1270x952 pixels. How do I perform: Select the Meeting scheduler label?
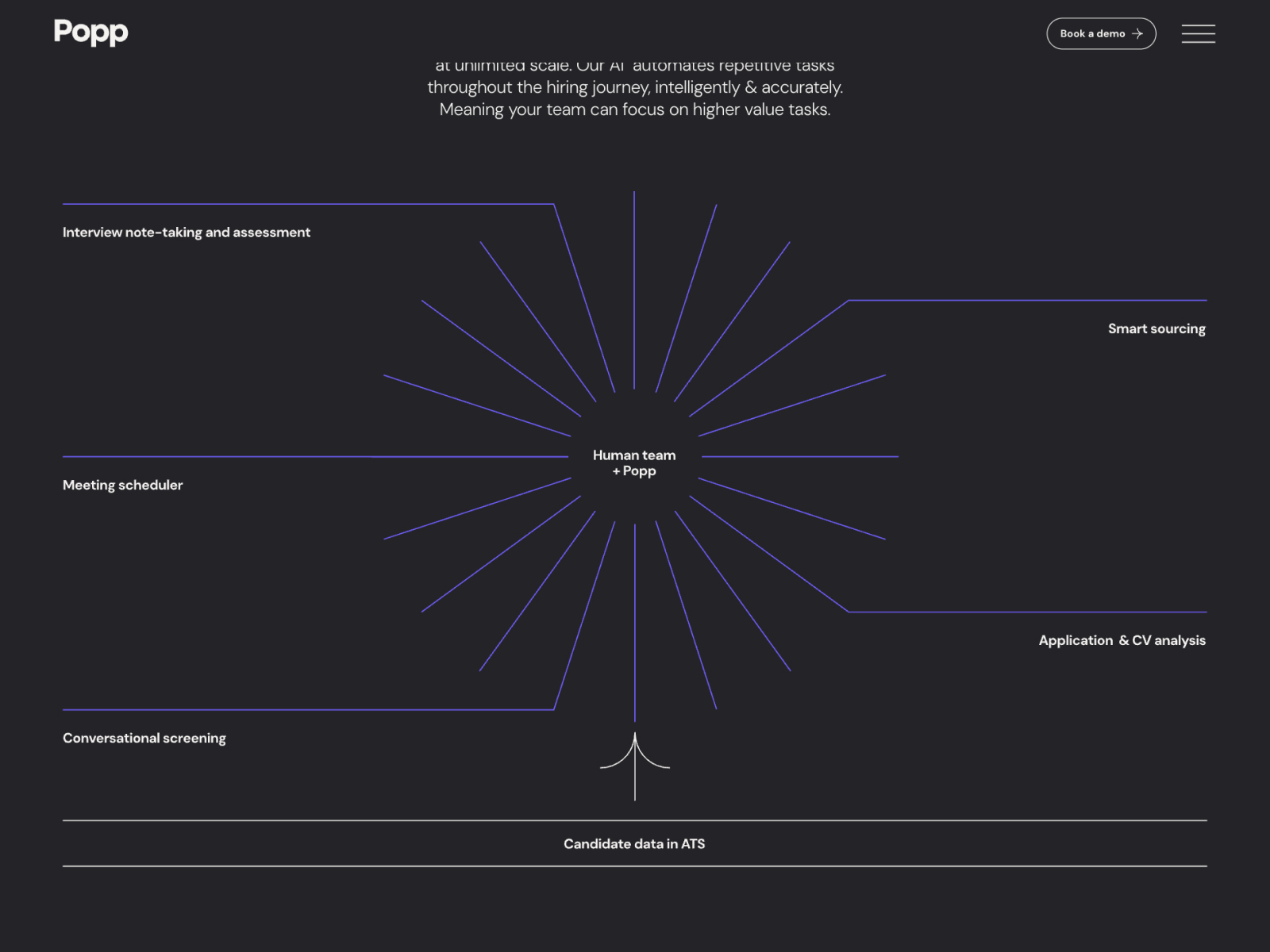click(123, 485)
